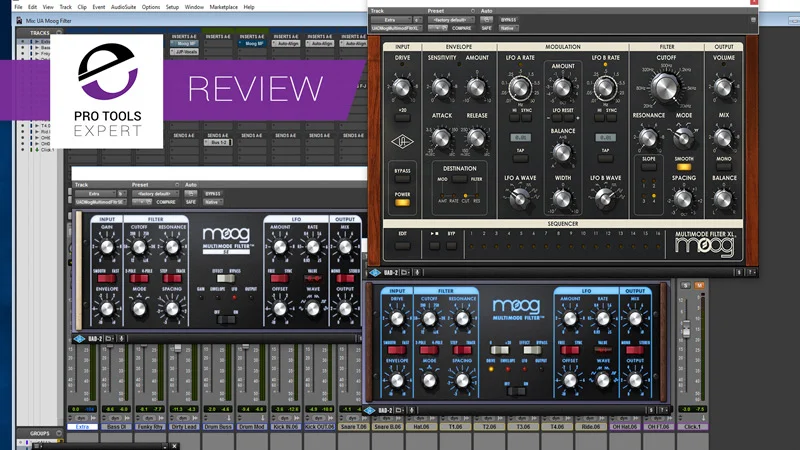Image resolution: width=800 pixels, height=450 pixels.
Task: Click the XL sequencer play/stop button
Action: pyautogui.click(x=434, y=245)
